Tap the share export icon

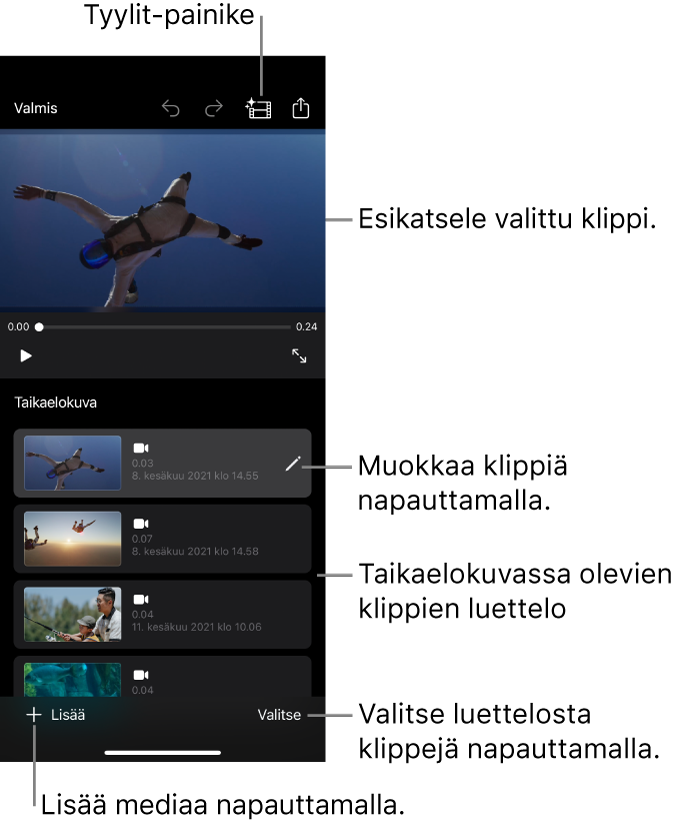[301, 109]
